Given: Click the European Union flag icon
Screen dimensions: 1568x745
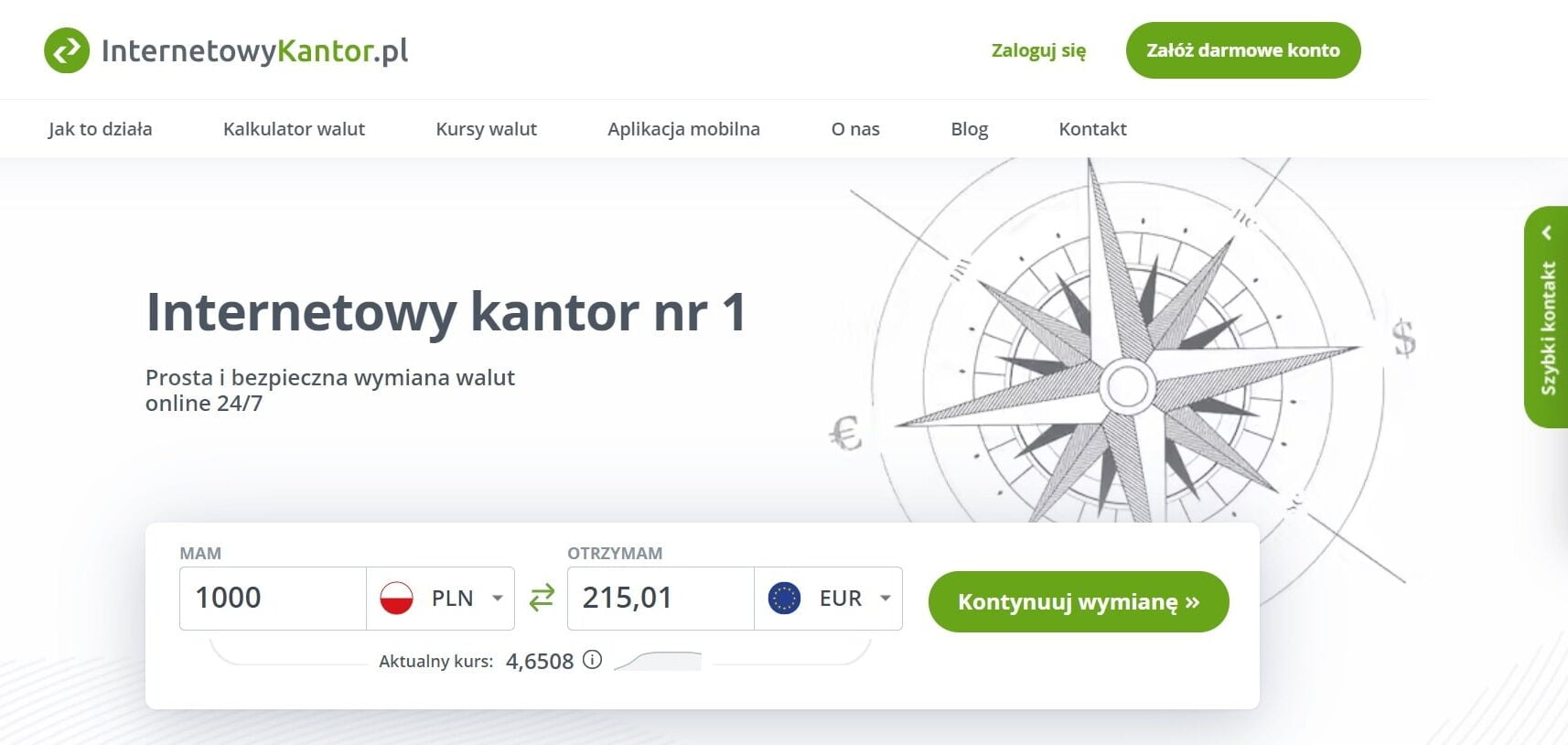Looking at the screenshot, I should [x=784, y=599].
